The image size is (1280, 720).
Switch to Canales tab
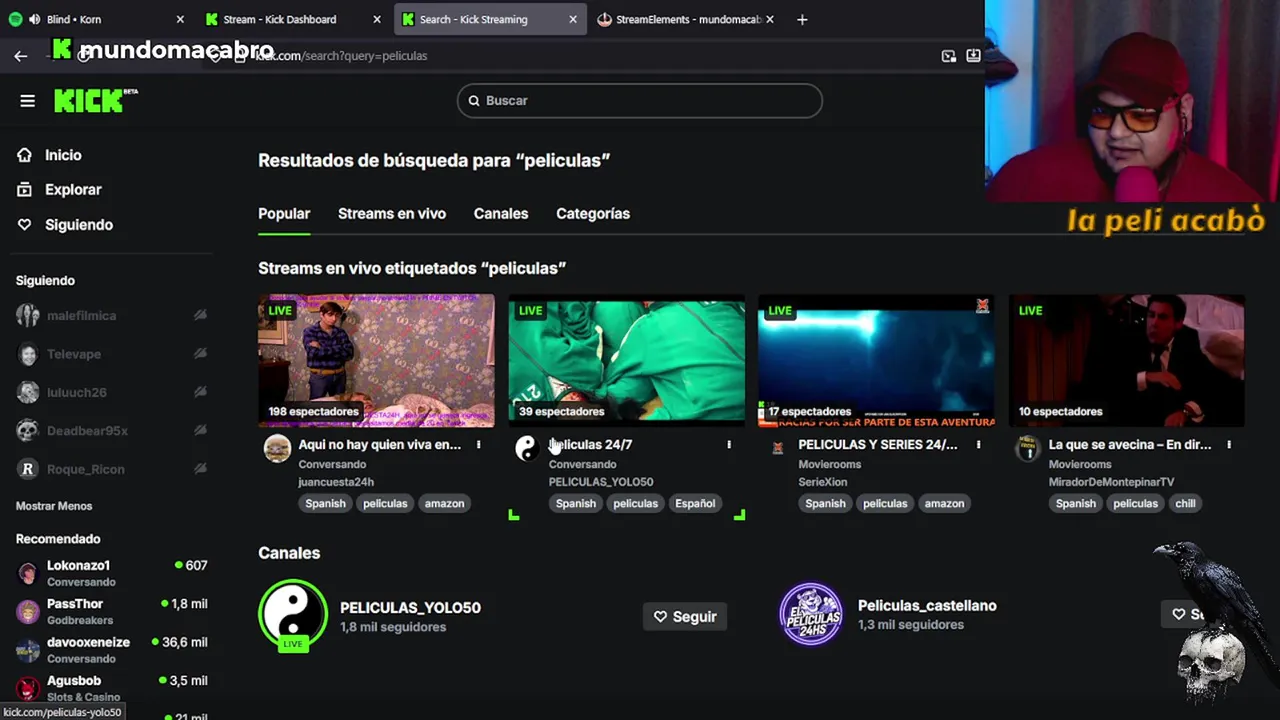(x=501, y=214)
